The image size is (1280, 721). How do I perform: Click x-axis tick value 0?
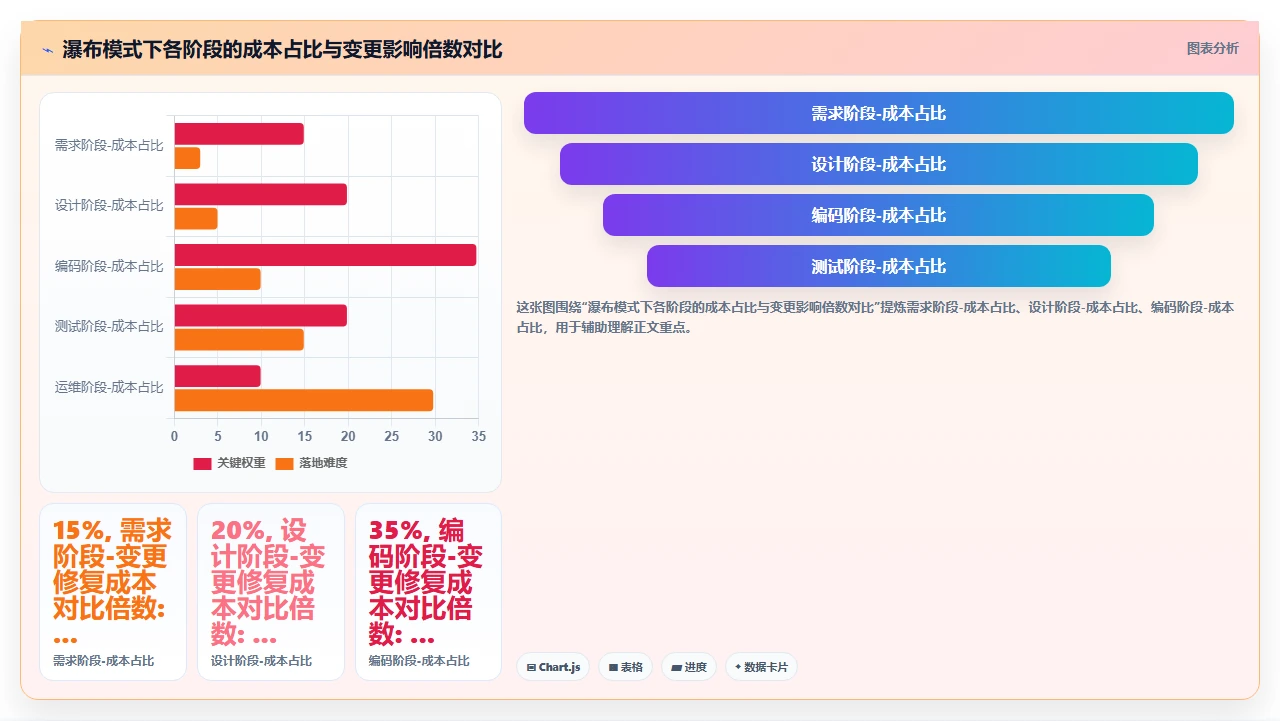click(x=175, y=436)
